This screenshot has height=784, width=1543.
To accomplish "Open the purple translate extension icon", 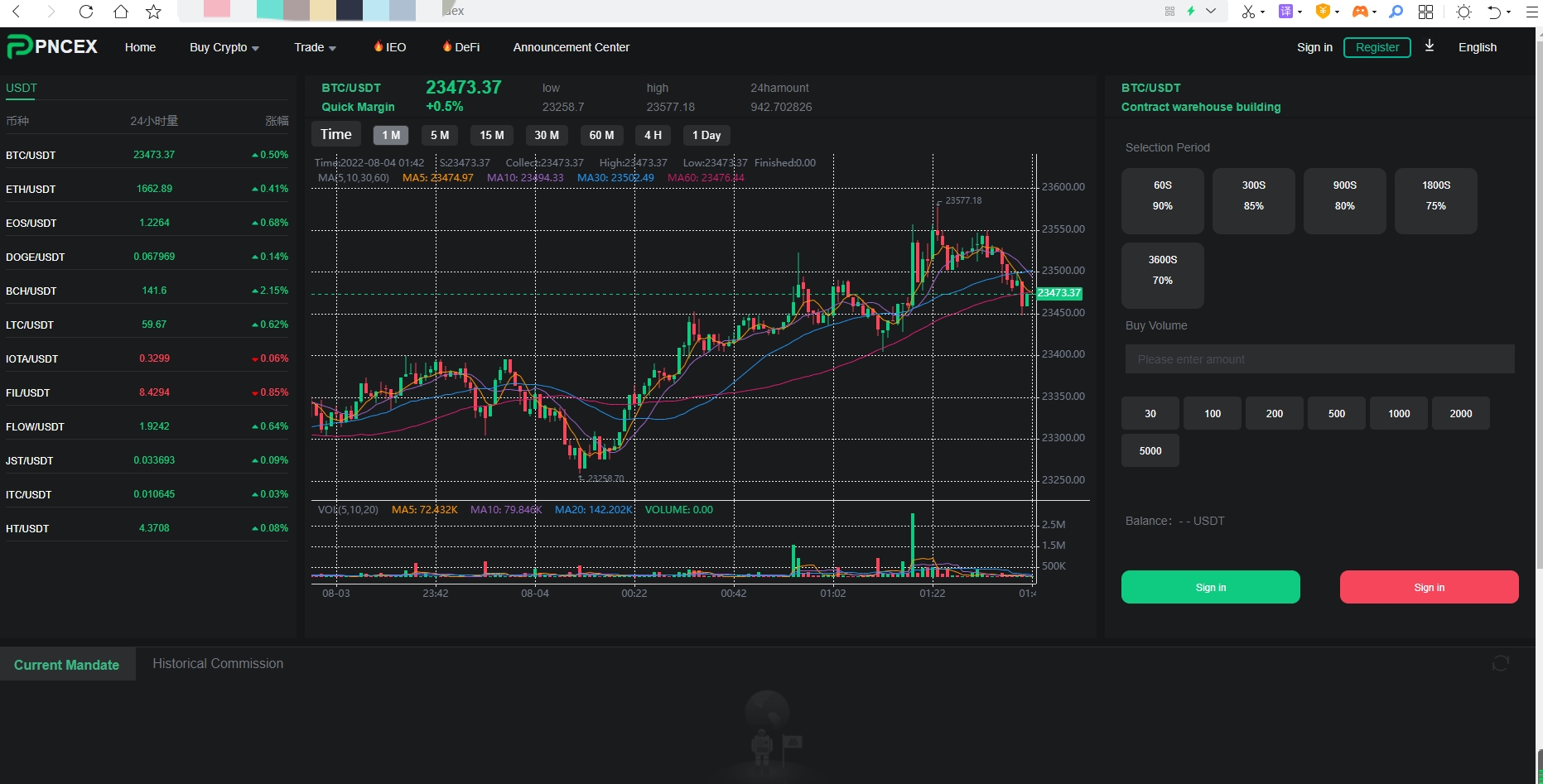I will coord(1285,12).
